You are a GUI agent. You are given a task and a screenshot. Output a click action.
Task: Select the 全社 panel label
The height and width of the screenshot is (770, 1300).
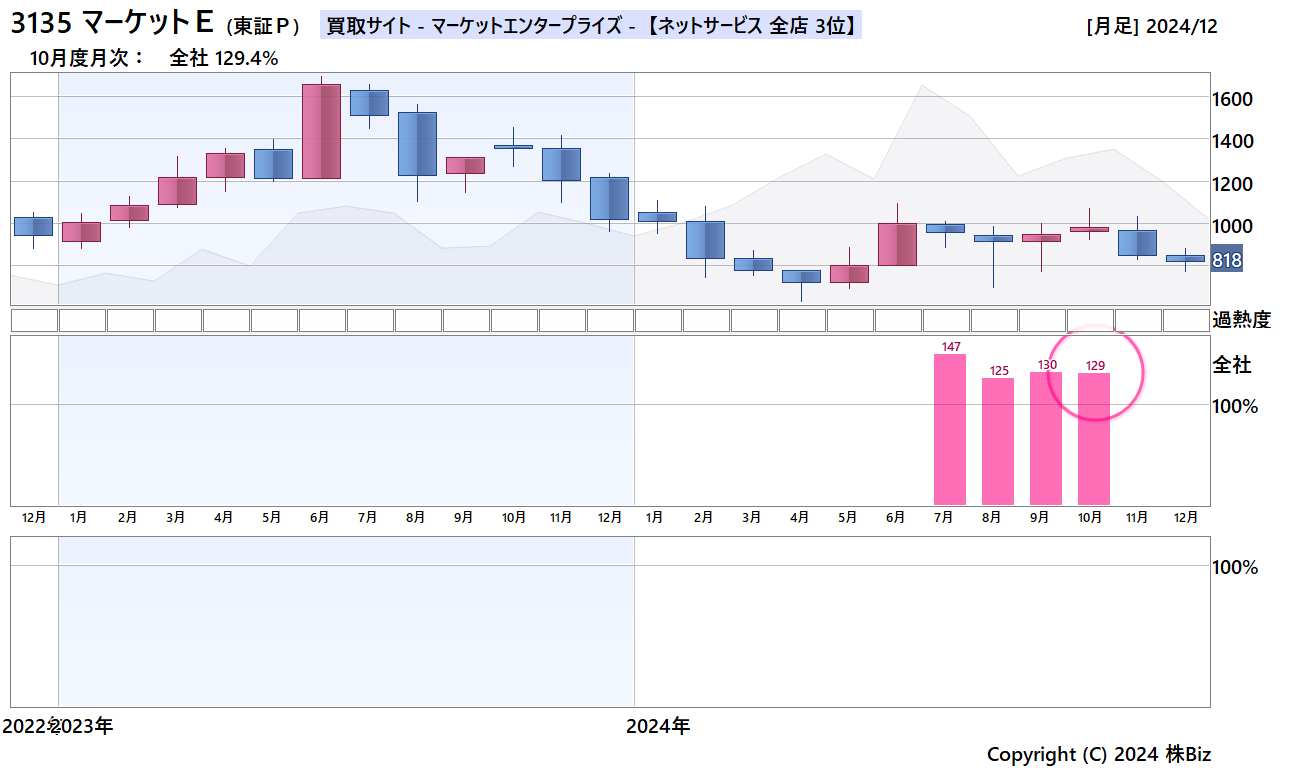point(1232,365)
